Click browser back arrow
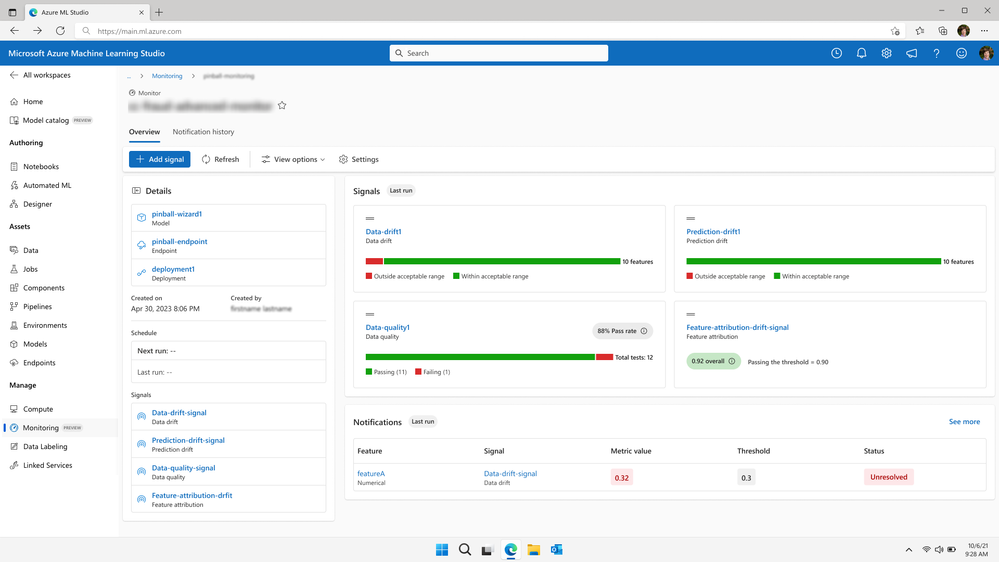The image size is (999, 562). 14,31
